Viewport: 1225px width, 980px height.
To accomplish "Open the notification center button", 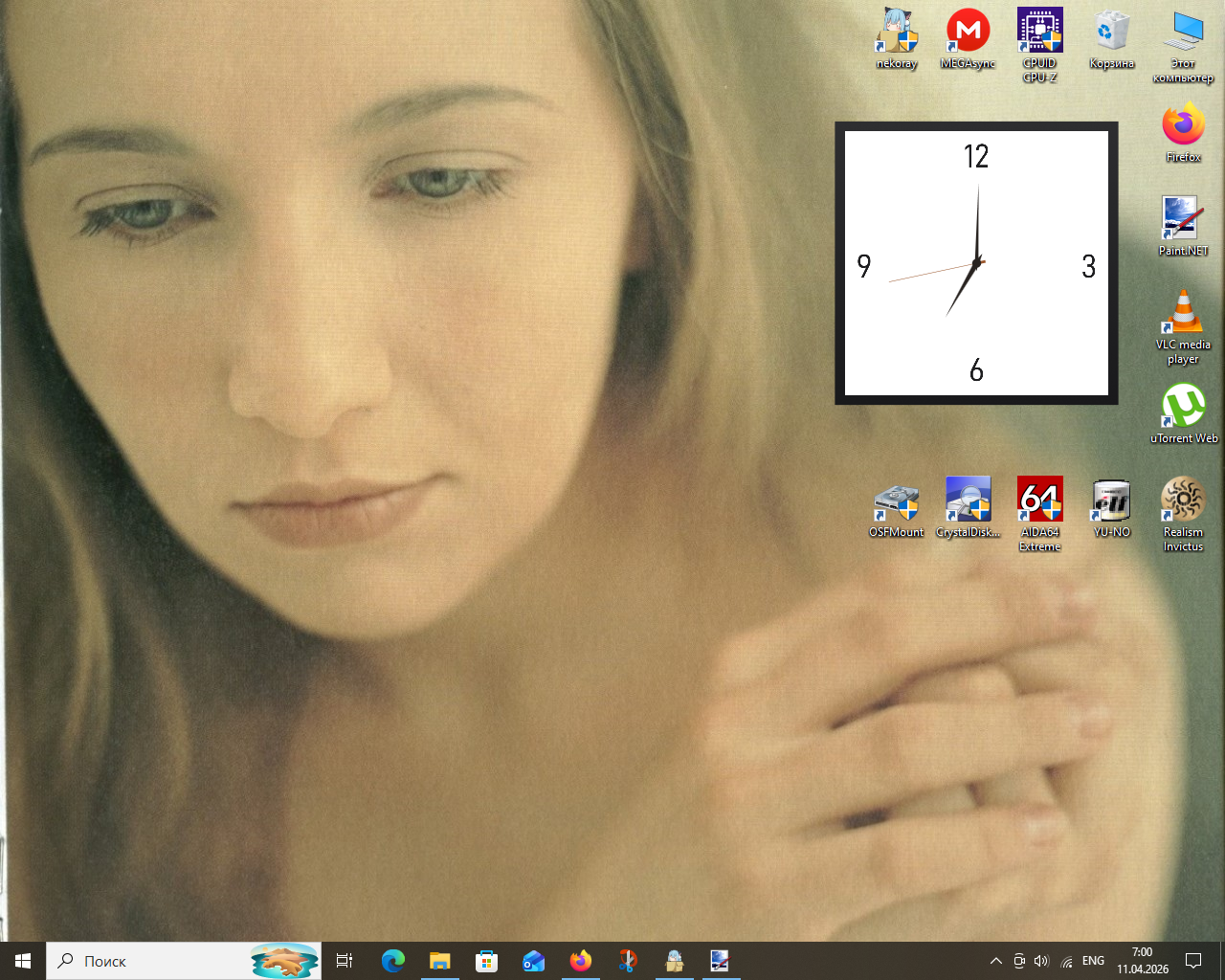I will coord(1193,961).
